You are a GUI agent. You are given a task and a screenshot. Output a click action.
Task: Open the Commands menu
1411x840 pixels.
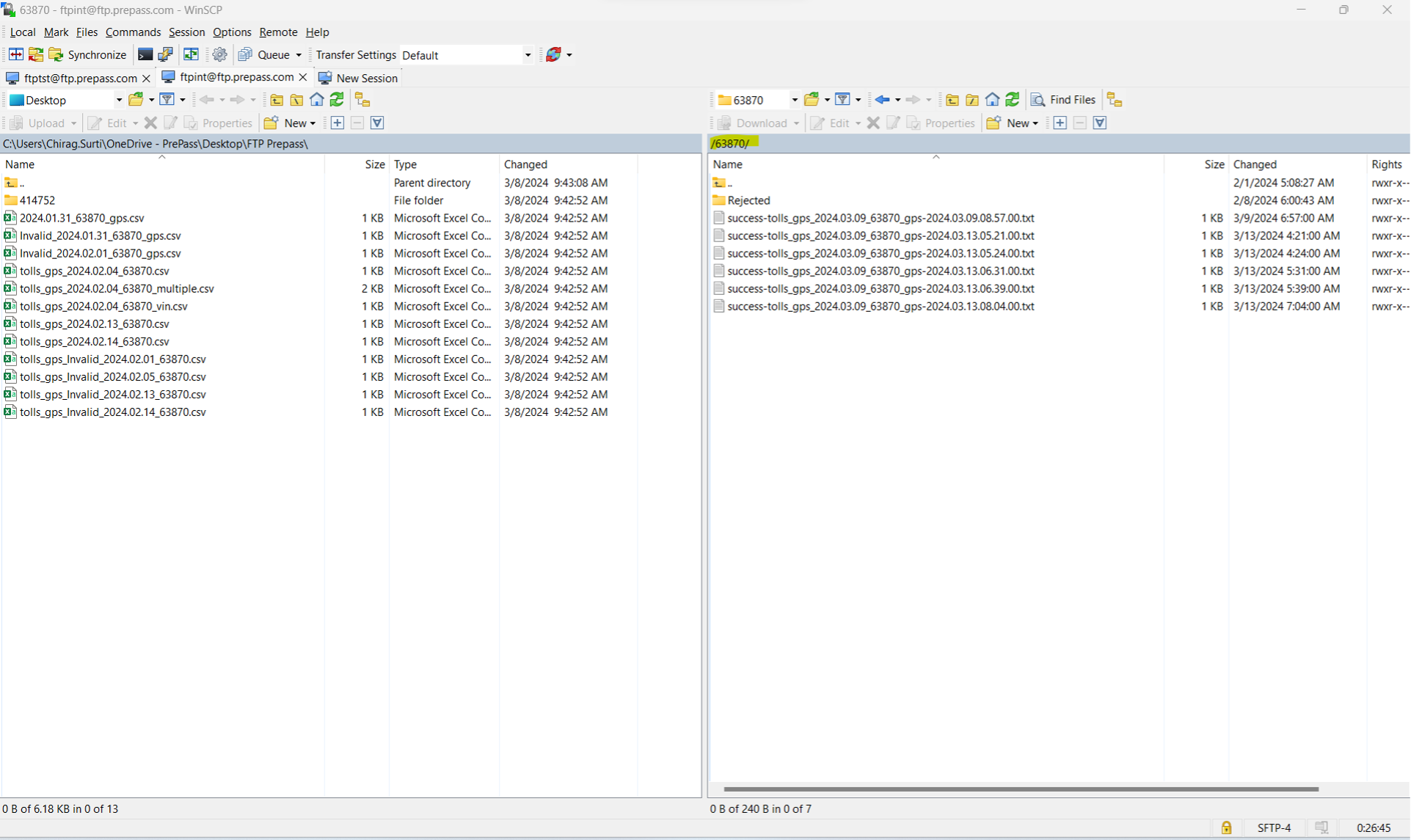[133, 32]
